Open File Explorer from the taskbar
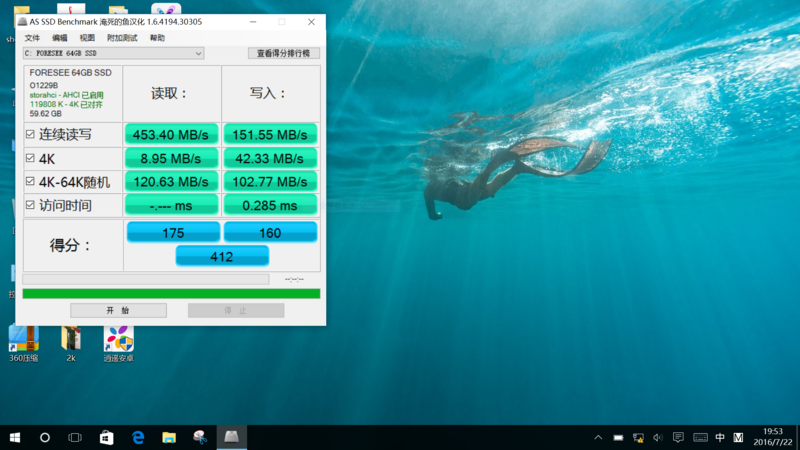 pos(169,437)
